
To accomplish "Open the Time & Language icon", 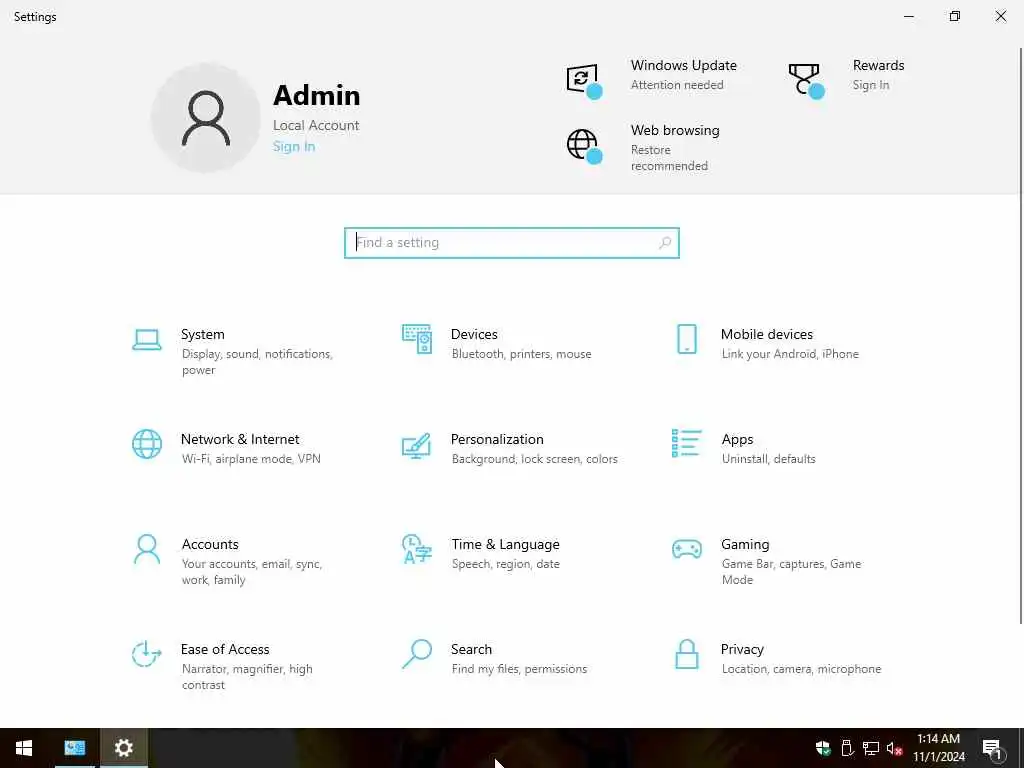I will [417, 549].
